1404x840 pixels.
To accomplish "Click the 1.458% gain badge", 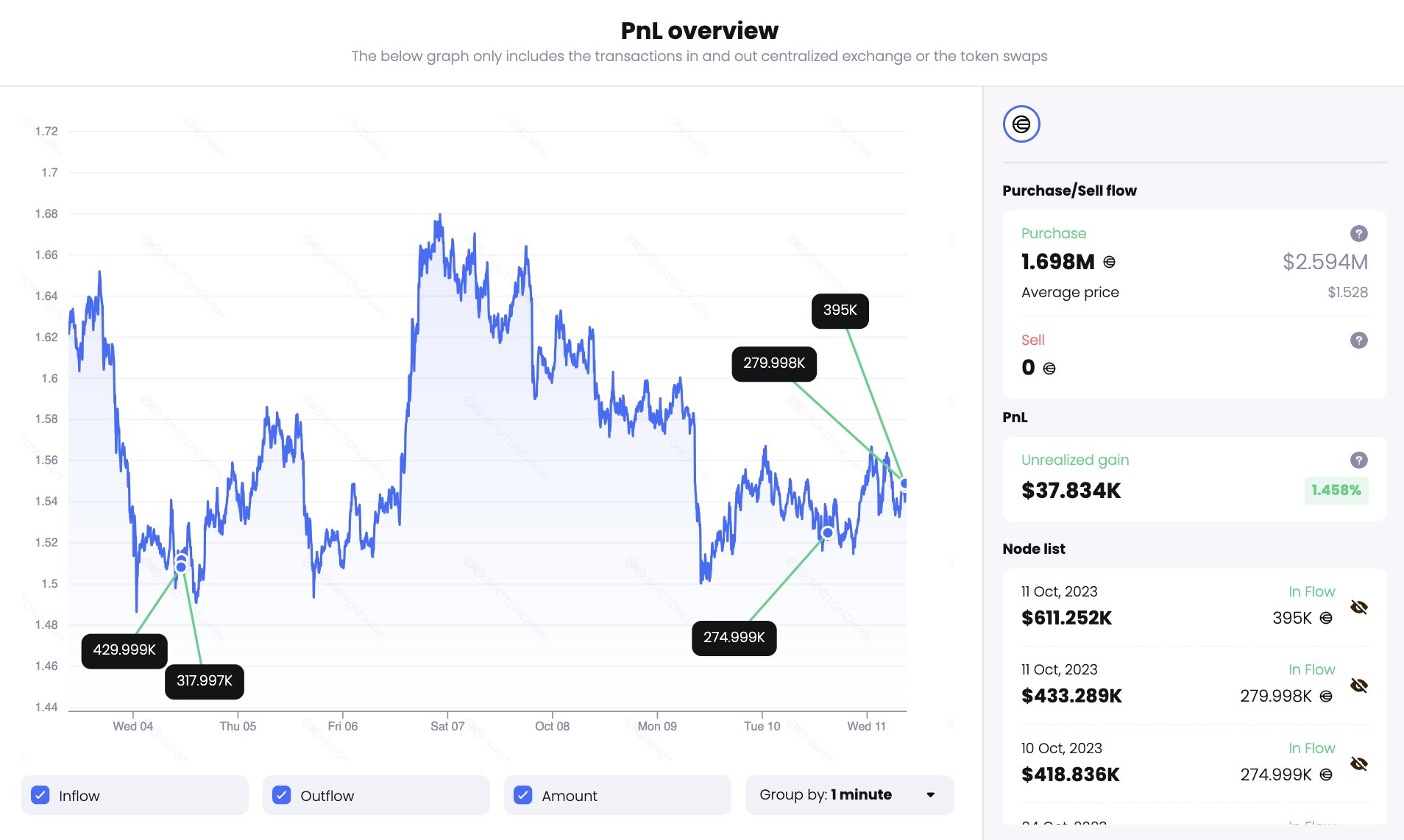I will (x=1336, y=491).
